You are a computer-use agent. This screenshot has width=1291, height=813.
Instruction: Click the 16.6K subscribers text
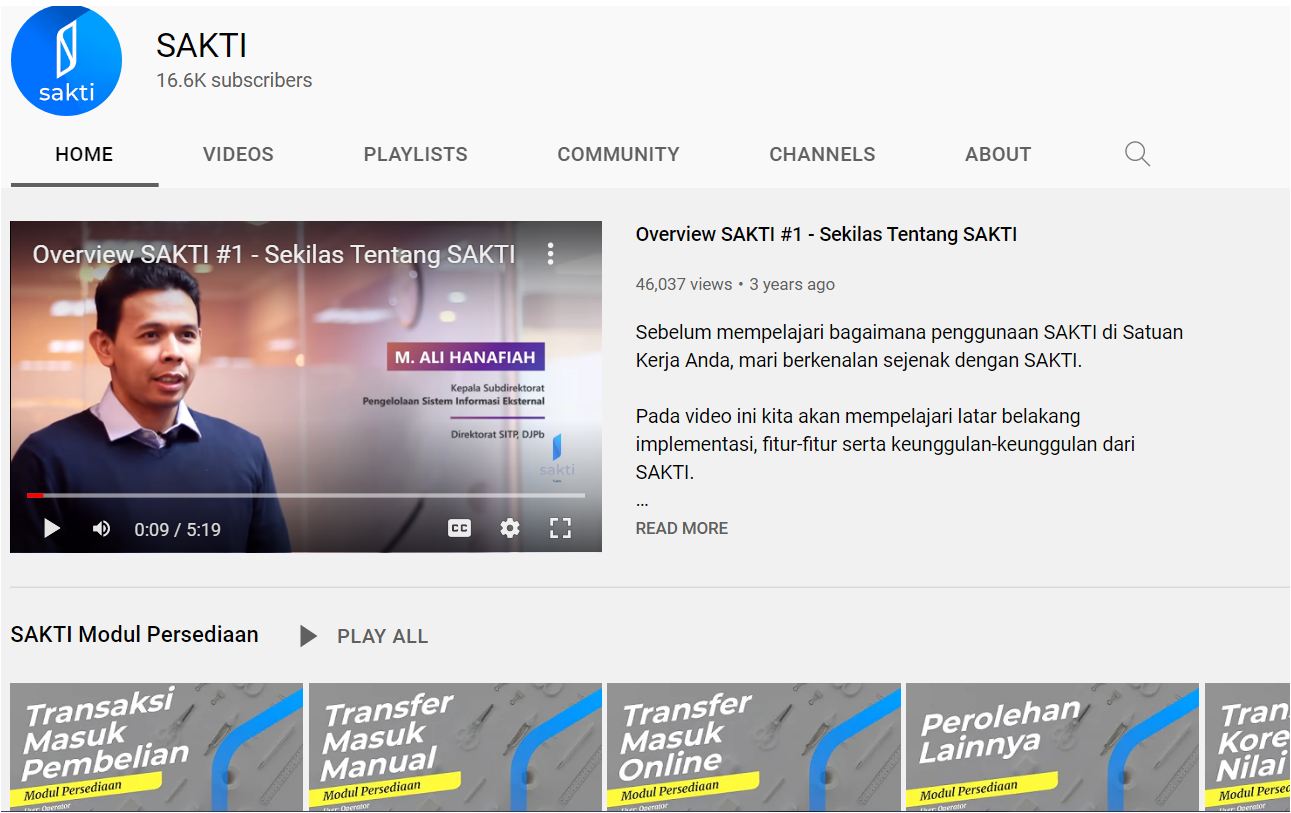click(234, 81)
